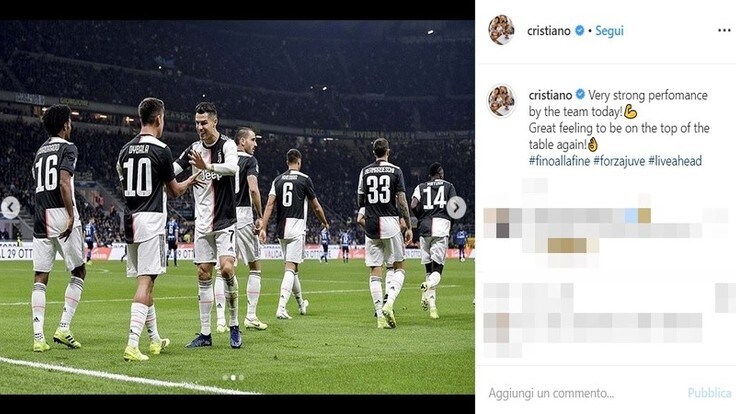The width and height of the screenshot is (736, 414).
Task: Click the cristiano username in the header
Action: click(x=549, y=31)
